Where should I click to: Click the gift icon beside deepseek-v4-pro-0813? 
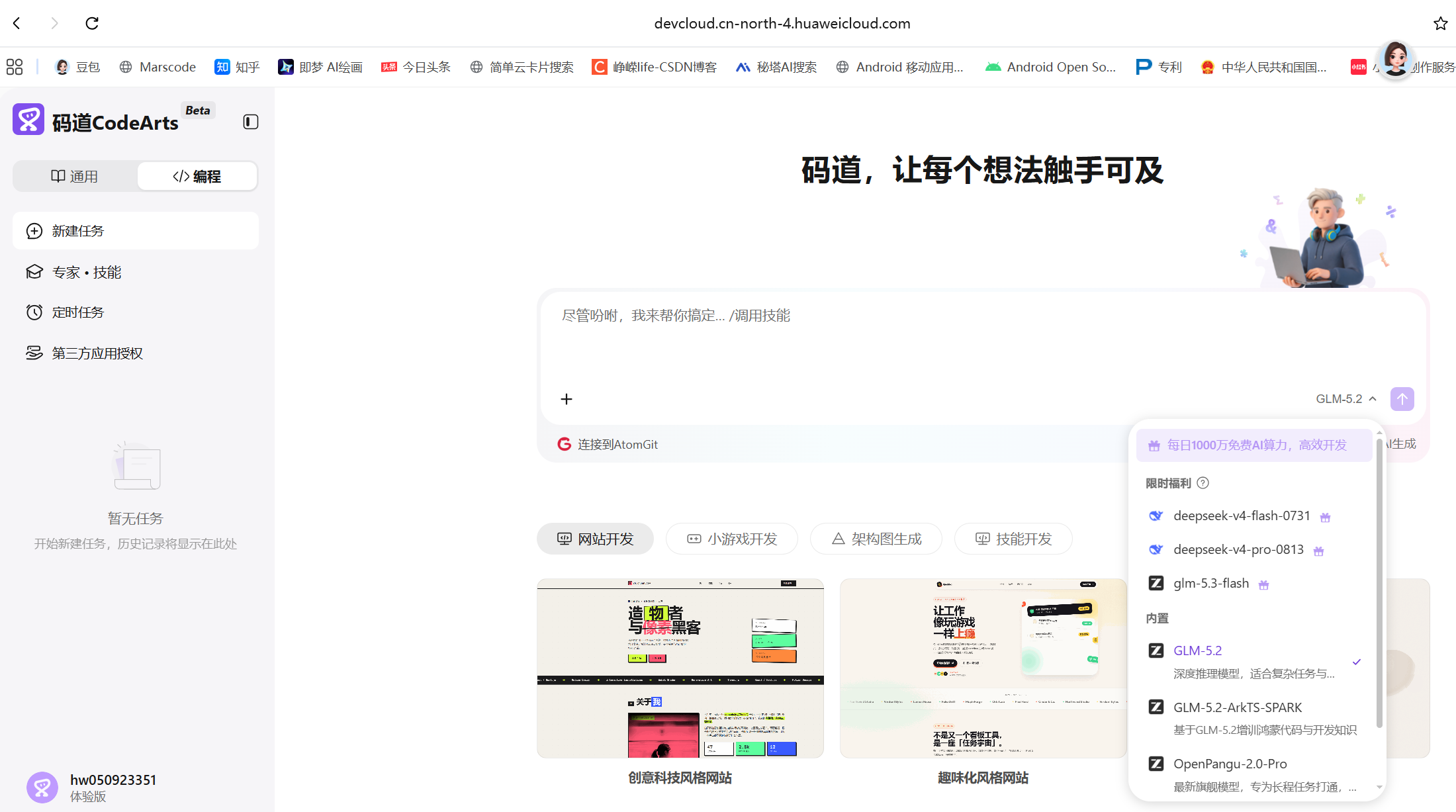1318,551
